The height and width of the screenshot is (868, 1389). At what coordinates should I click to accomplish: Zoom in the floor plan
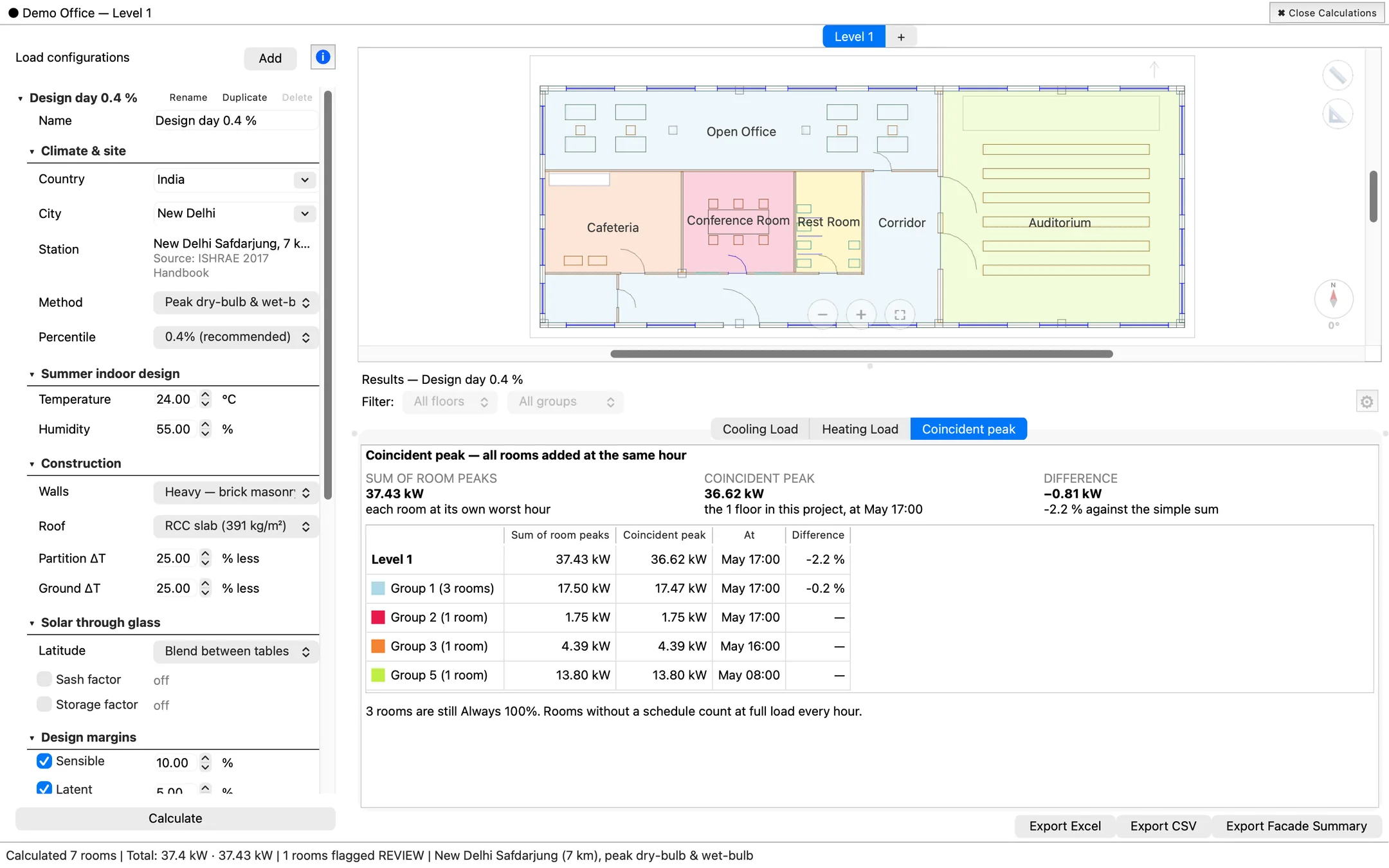(861, 314)
